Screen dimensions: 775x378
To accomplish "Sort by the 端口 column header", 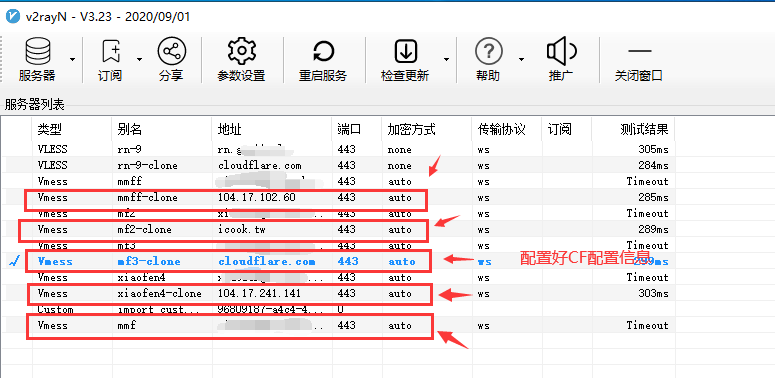I will pos(356,129).
